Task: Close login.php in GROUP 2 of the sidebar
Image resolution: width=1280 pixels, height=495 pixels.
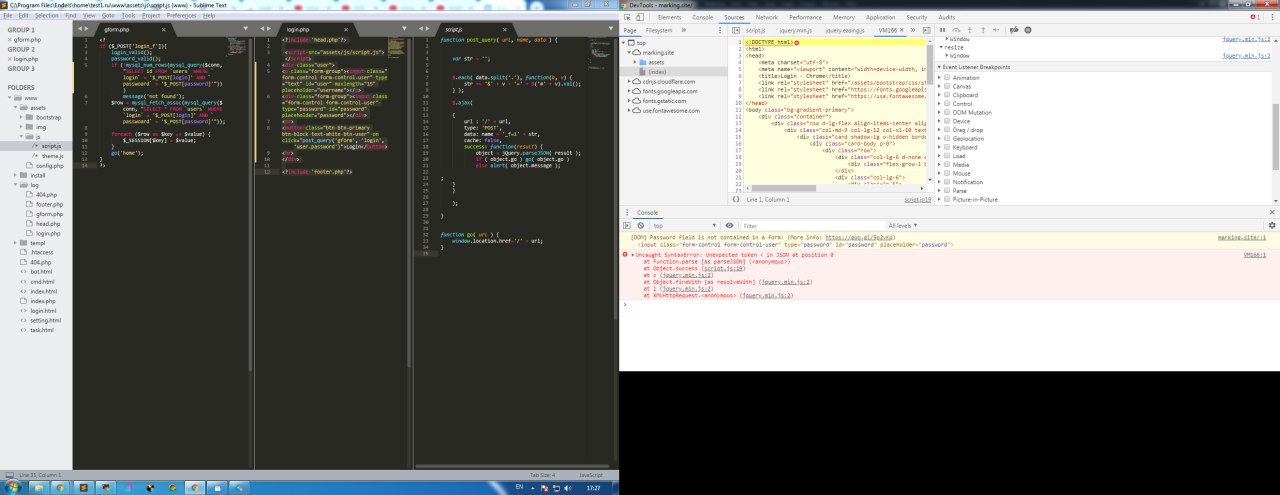Action: pyautogui.click(x=8, y=59)
